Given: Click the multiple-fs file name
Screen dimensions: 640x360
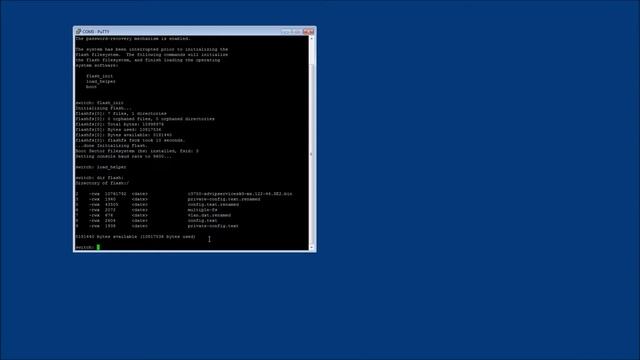Looking at the screenshot, I should [x=202, y=210].
